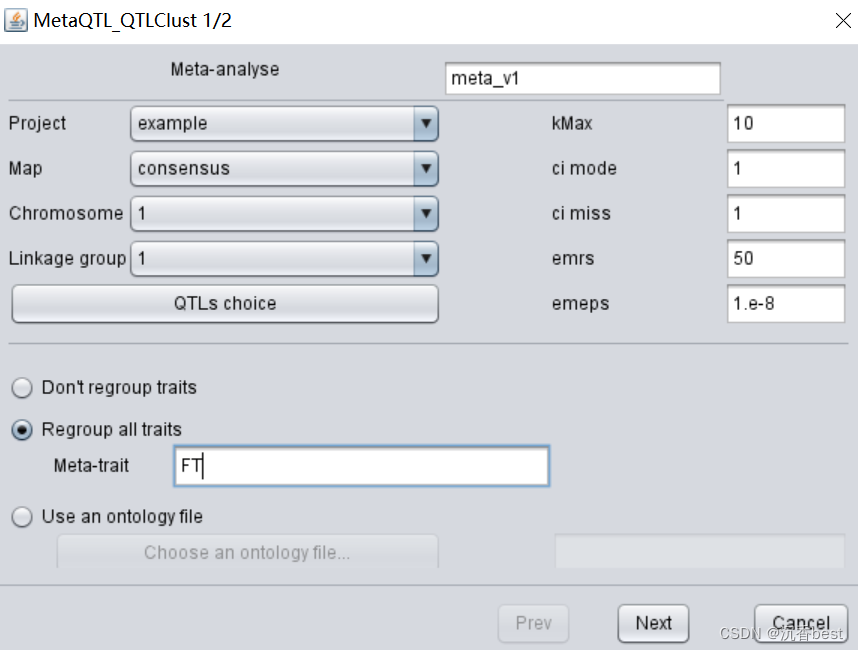Click the Java coffee cup title bar icon
Viewport: 858px width, 650px height.
click(18, 19)
